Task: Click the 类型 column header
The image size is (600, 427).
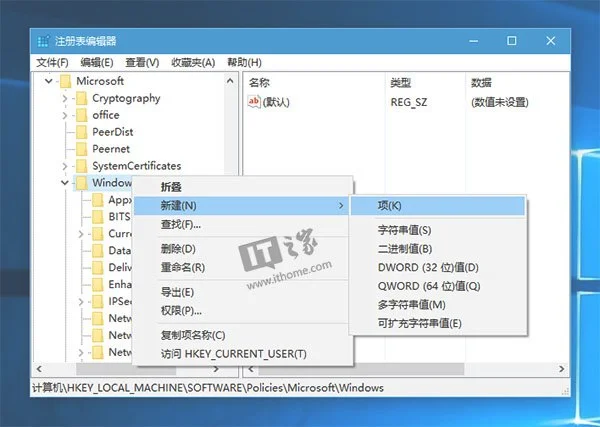Action: 400,81
